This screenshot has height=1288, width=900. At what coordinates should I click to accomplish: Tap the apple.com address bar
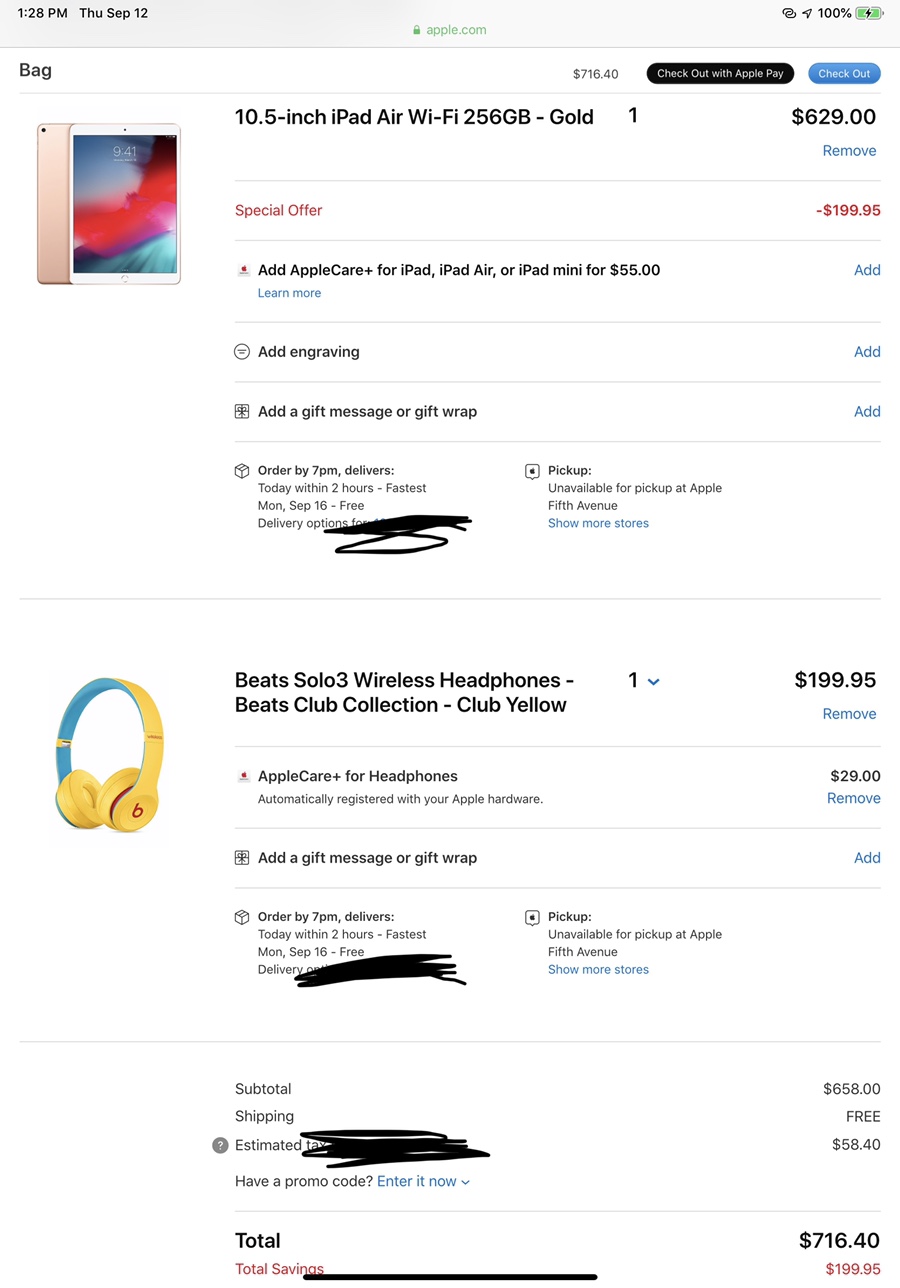click(450, 30)
